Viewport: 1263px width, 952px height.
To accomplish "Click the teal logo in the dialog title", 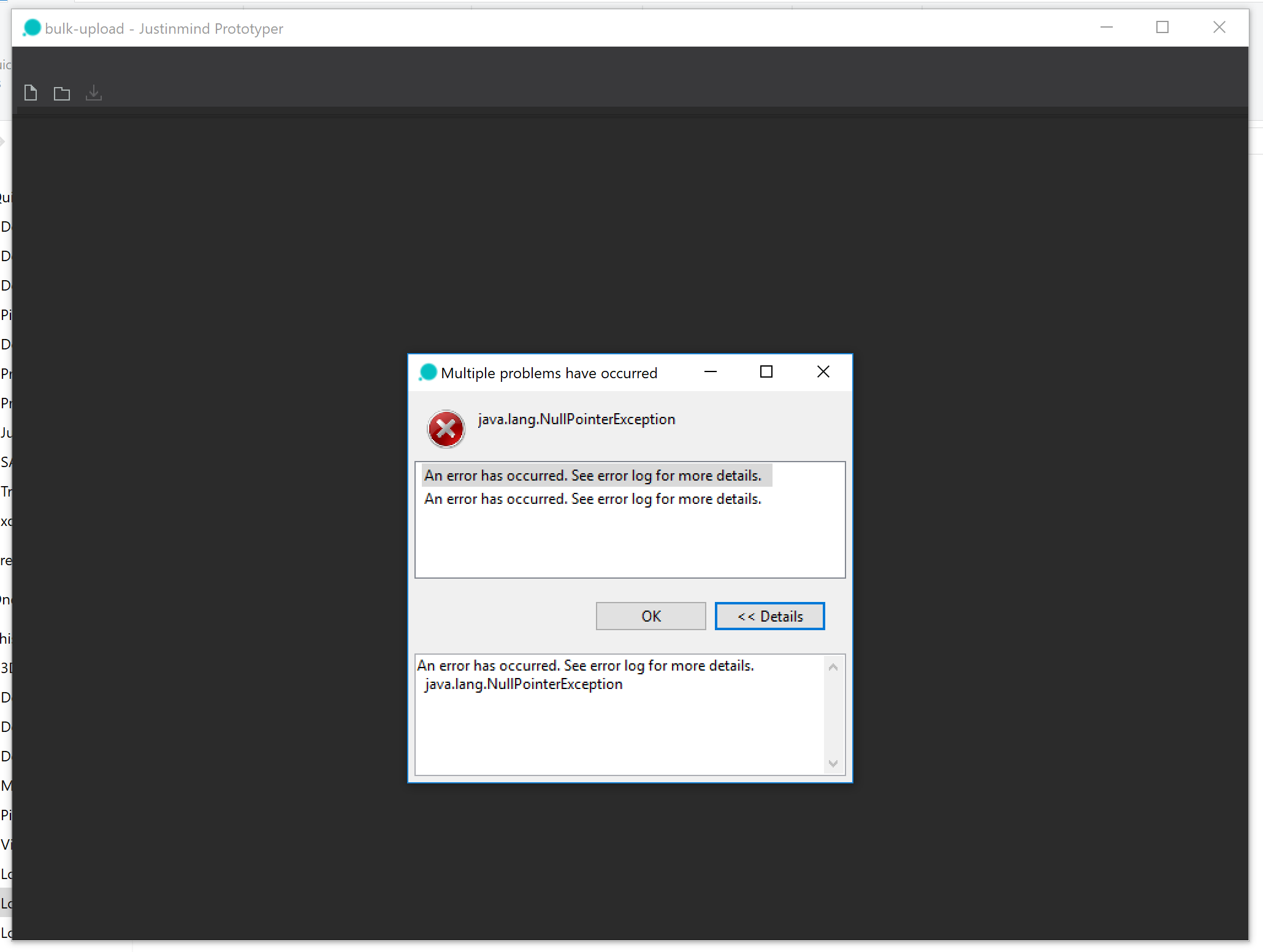I will click(428, 372).
